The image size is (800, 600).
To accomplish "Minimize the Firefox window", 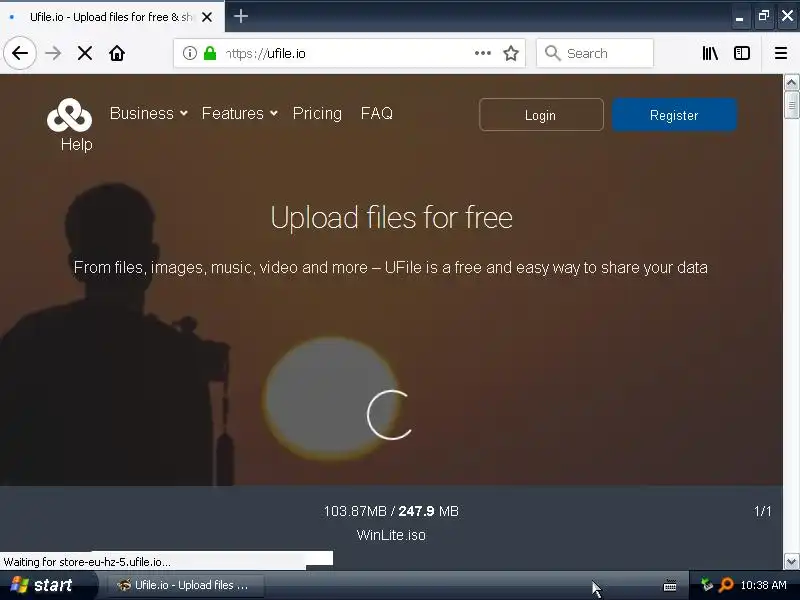I will pos(739,17).
